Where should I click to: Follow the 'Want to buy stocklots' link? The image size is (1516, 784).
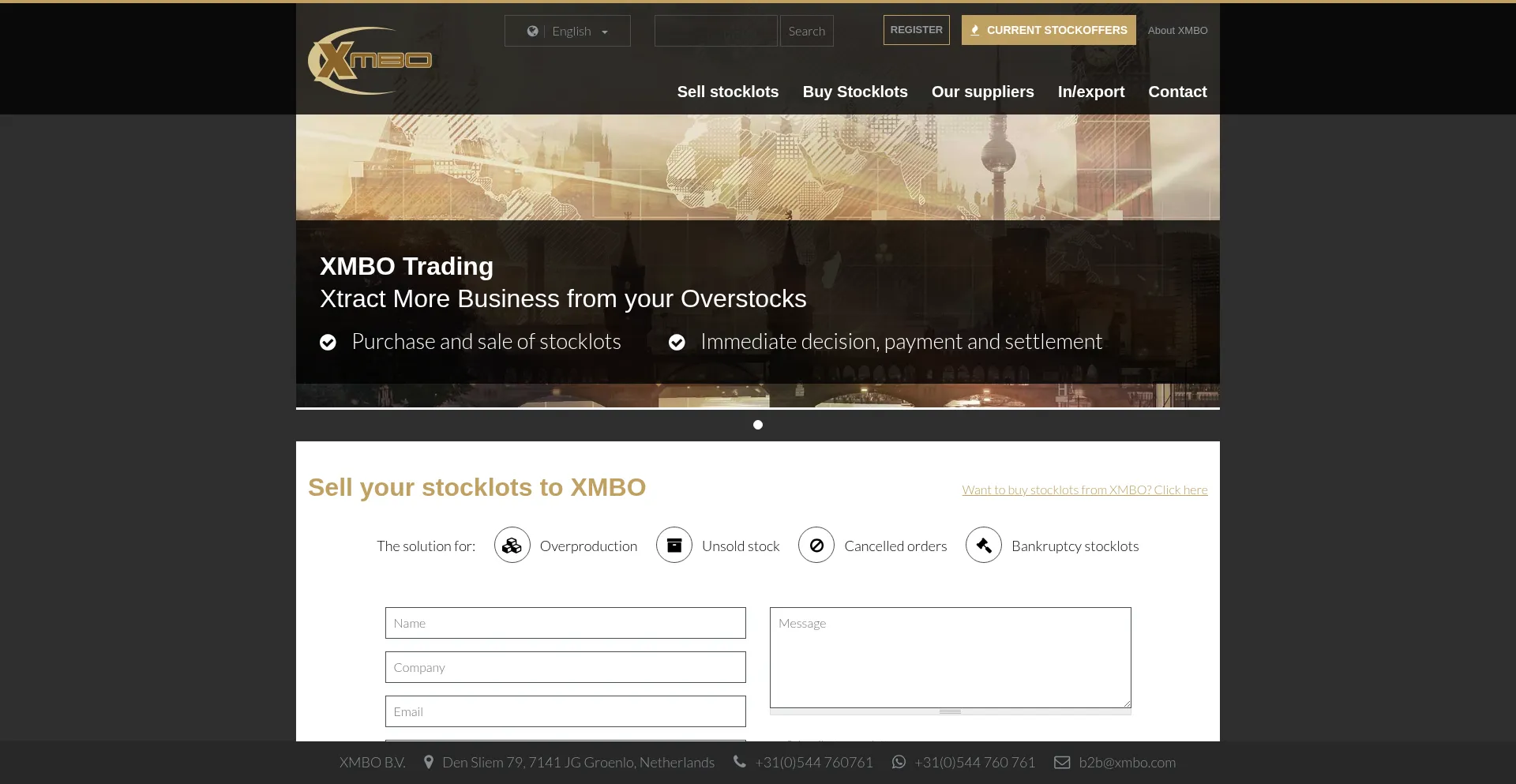point(1085,490)
